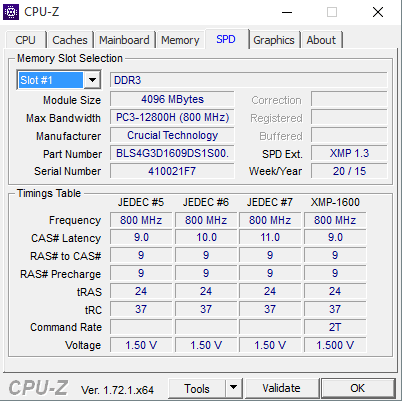Click the CAS# Latency 10.0 value
This screenshot has width=402, height=401.
click(206, 238)
